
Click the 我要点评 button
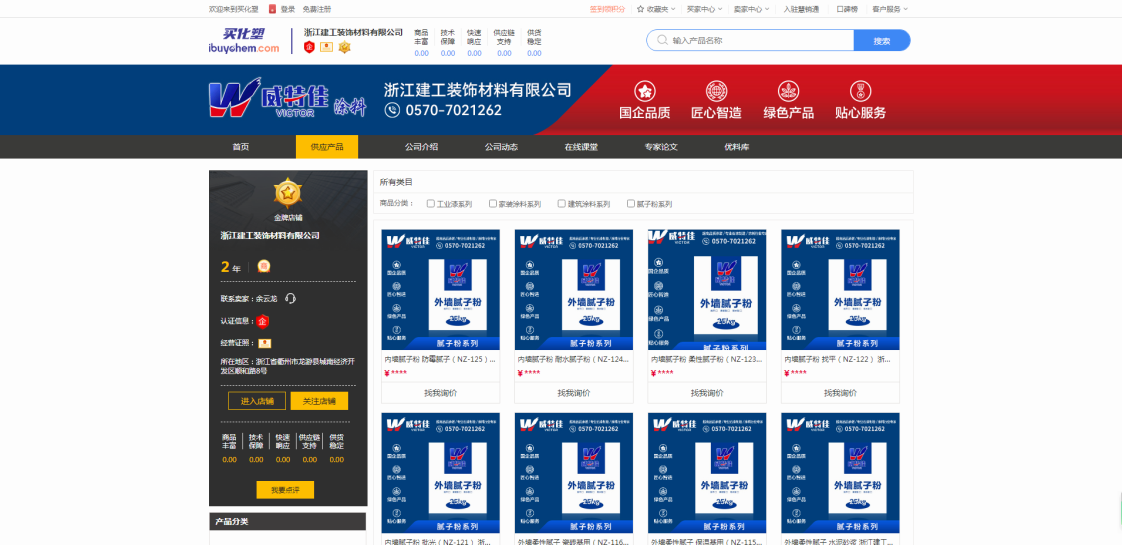(285, 490)
